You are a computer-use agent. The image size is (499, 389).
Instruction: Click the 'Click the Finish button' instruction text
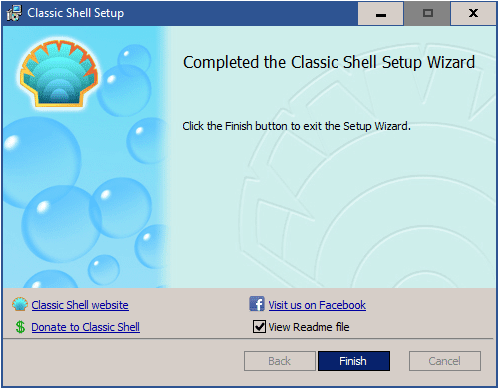point(296,126)
